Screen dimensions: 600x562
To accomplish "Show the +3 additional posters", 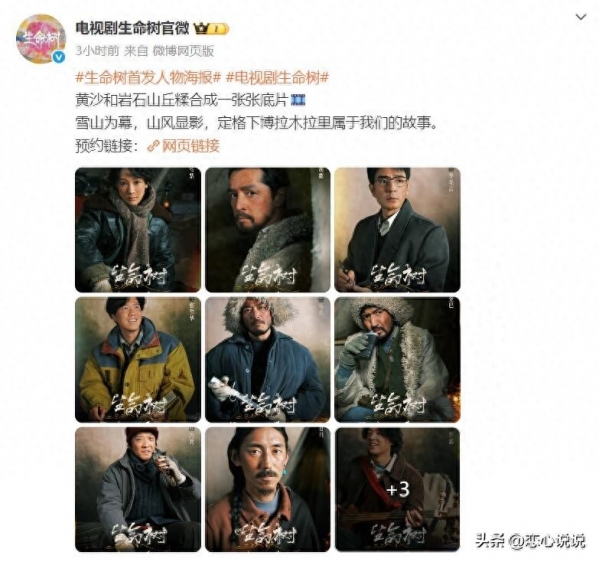I will pyautogui.click(x=397, y=489).
